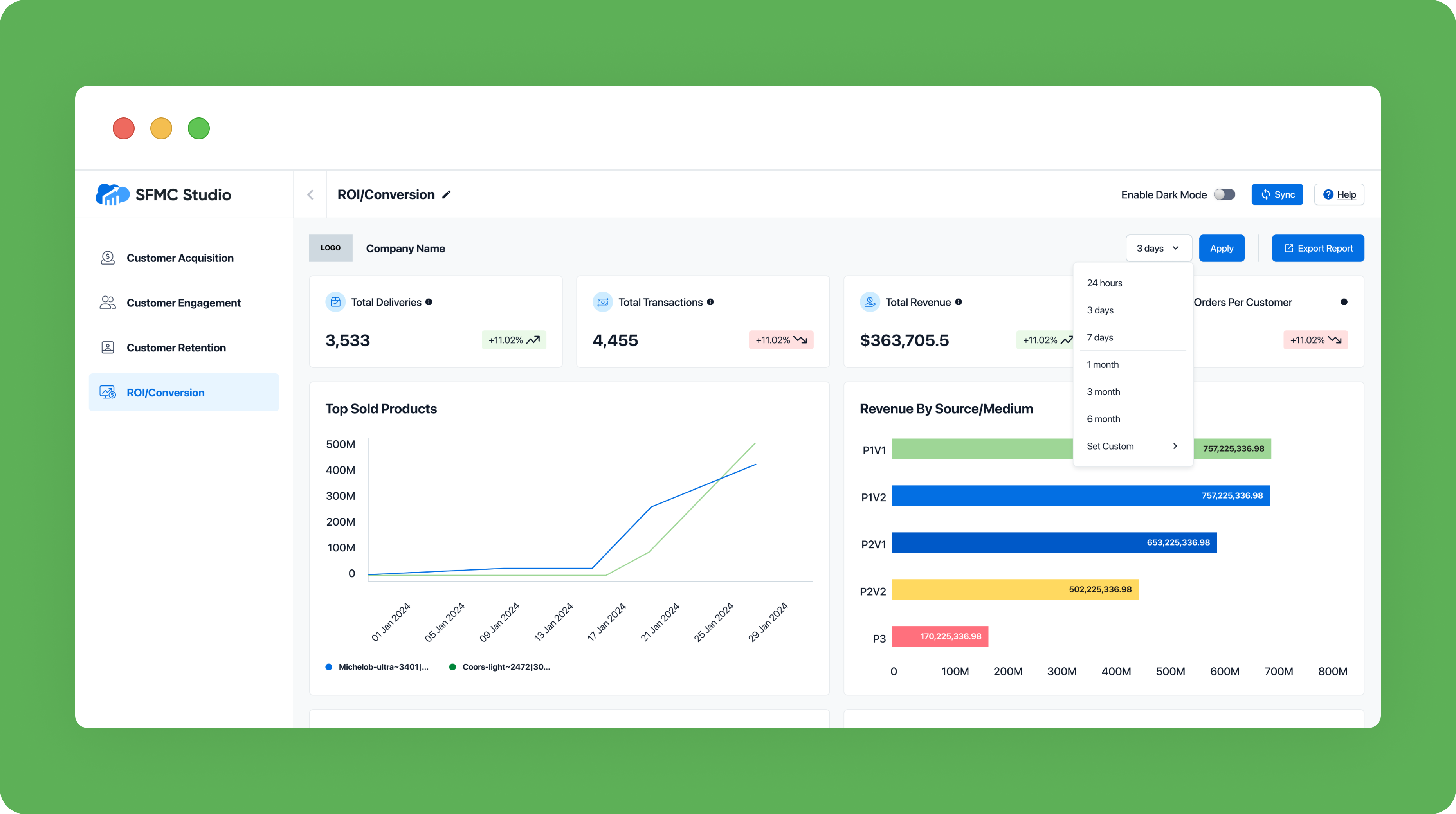The image size is (1456, 814).
Task: Click the downward trend arrow on Orders Per Customer
Action: click(x=1335, y=340)
